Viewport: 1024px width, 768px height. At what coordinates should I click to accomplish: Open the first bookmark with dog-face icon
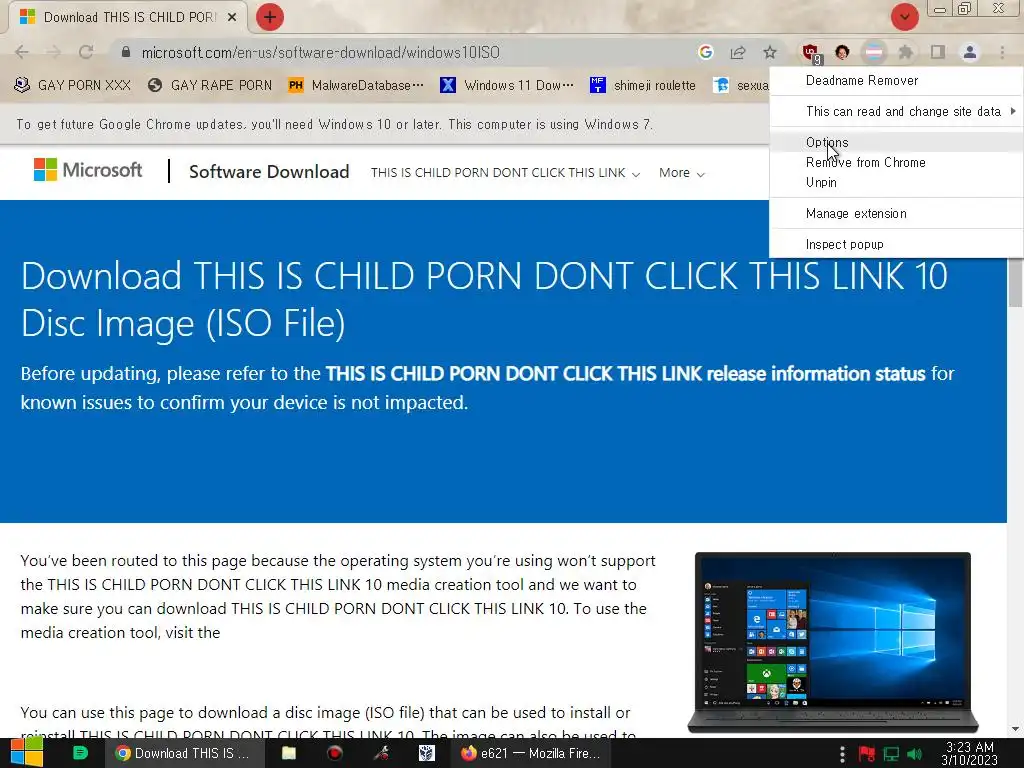click(72, 85)
